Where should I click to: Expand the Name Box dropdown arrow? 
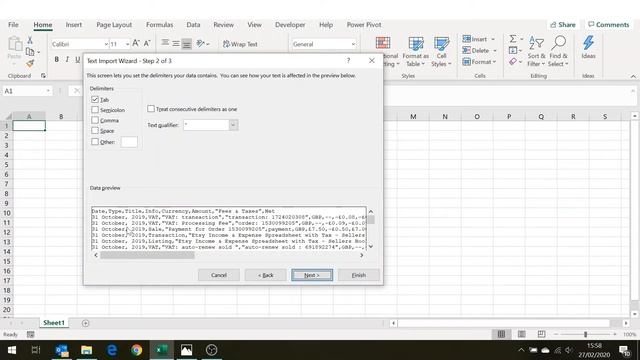pyautogui.click(x=48, y=91)
